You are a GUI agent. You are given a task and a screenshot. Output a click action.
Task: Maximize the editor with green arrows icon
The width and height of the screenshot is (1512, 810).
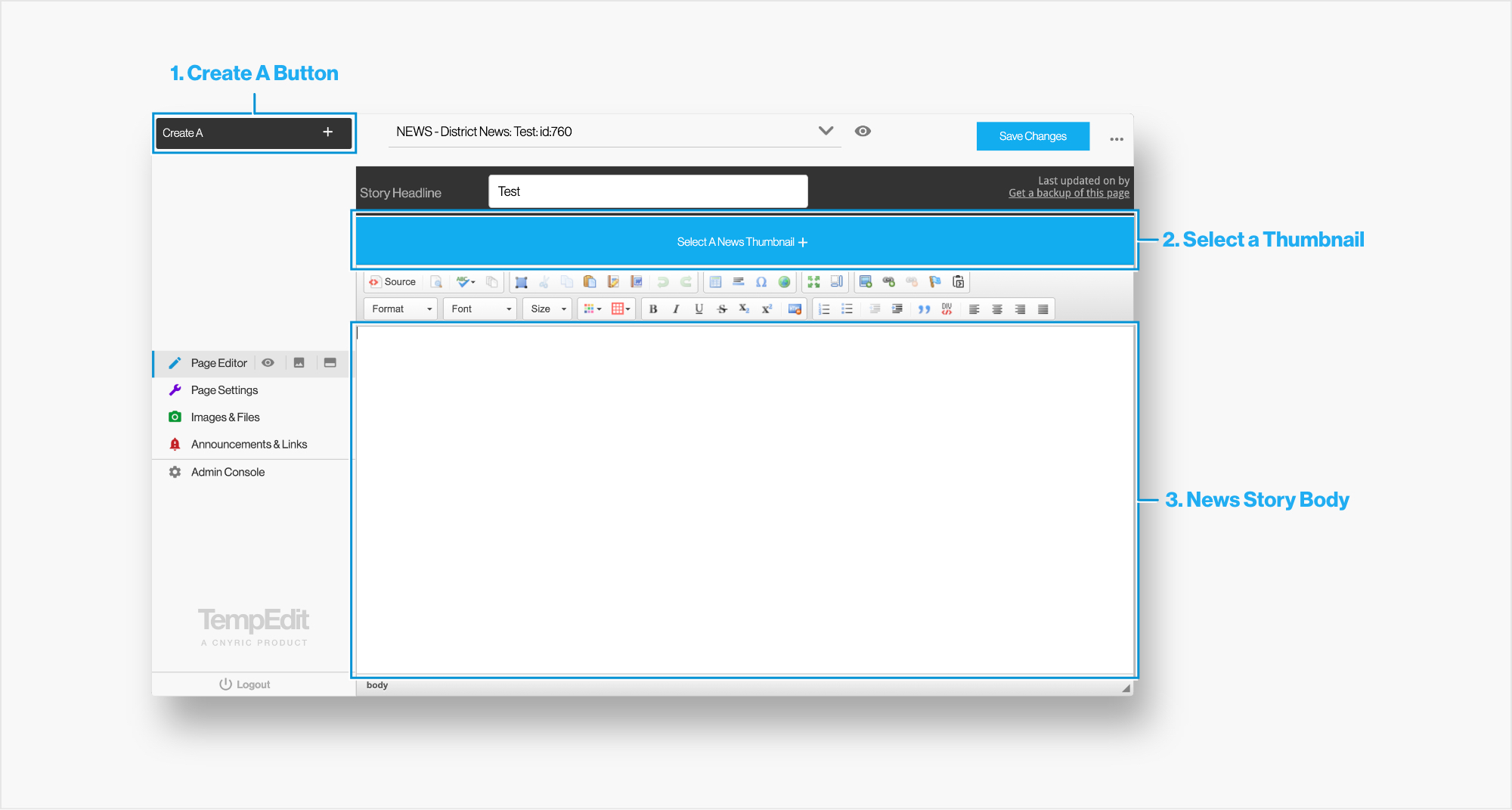click(813, 282)
